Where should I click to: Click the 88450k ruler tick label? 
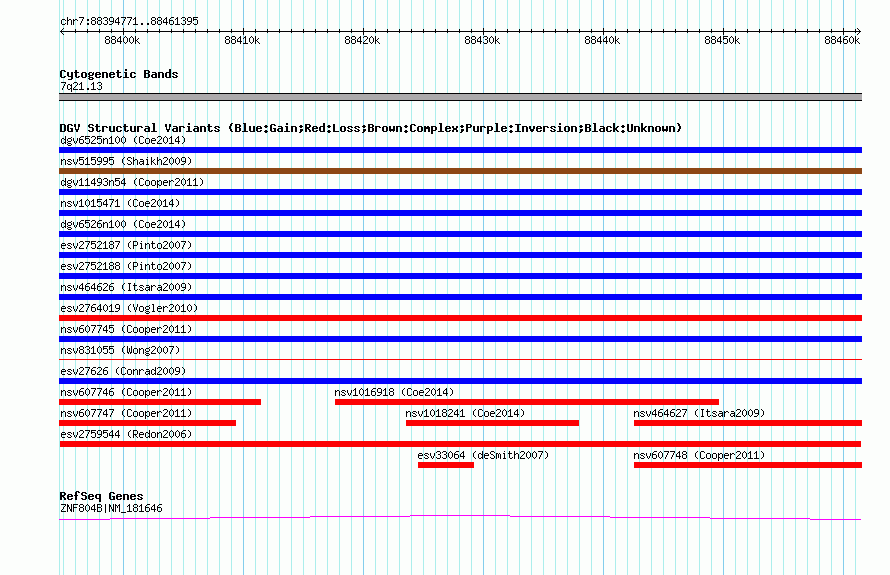coord(722,40)
